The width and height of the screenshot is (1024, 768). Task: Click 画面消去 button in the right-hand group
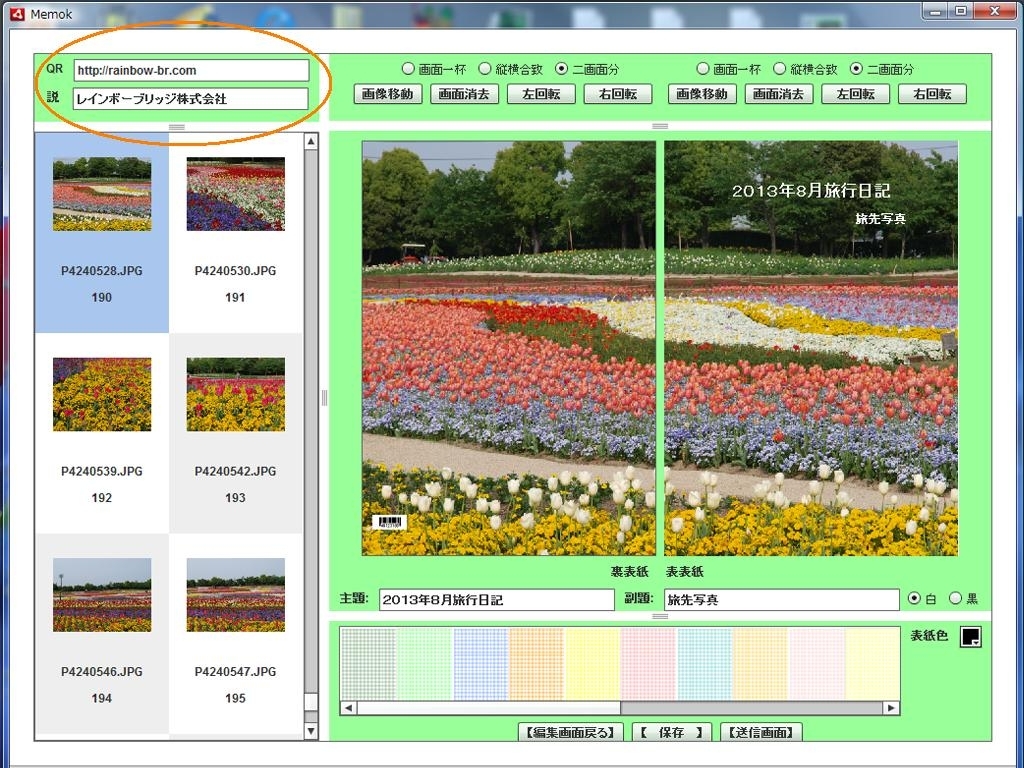point(778,94)
